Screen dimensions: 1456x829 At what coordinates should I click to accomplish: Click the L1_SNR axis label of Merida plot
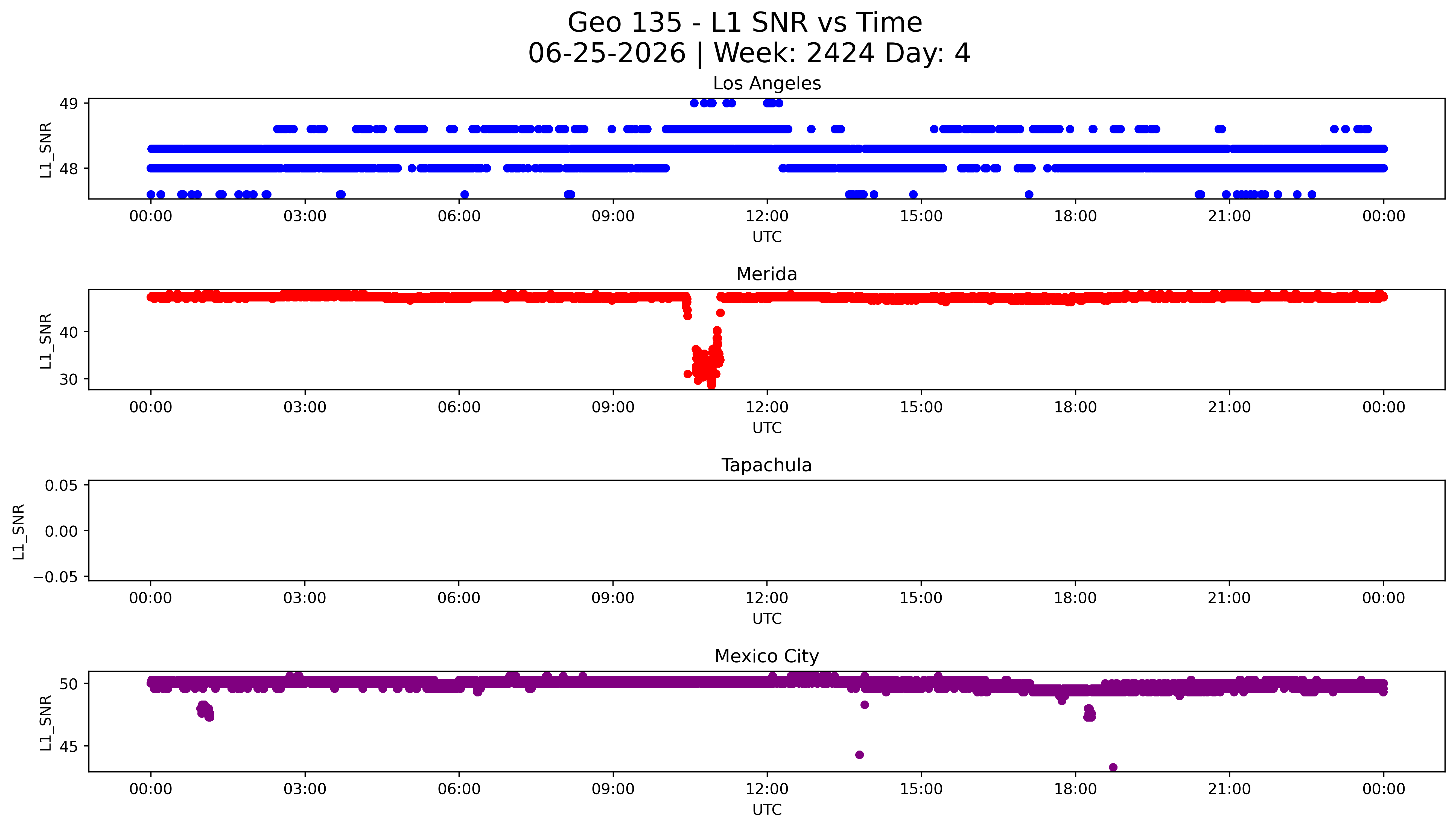[x=46, y=341]
